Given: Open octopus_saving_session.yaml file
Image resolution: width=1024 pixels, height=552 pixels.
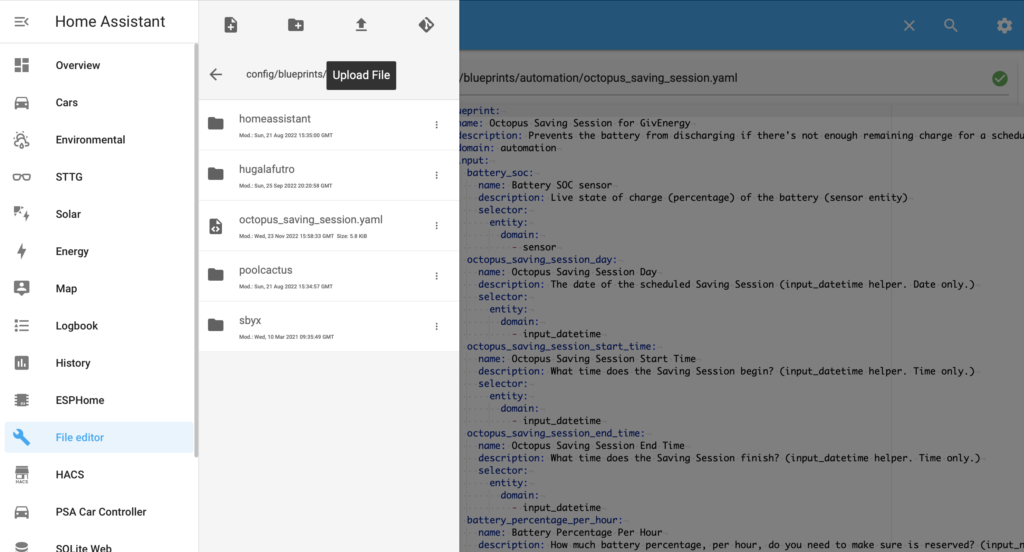Looking at the screenshot, I should pyautogui.click(x=328, y=225).
